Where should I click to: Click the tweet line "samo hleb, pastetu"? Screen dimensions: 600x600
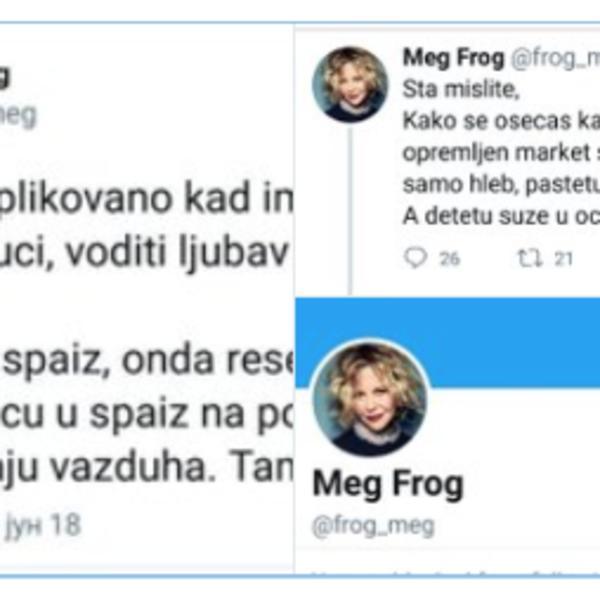pyautogui.click(x=501, y=185)
